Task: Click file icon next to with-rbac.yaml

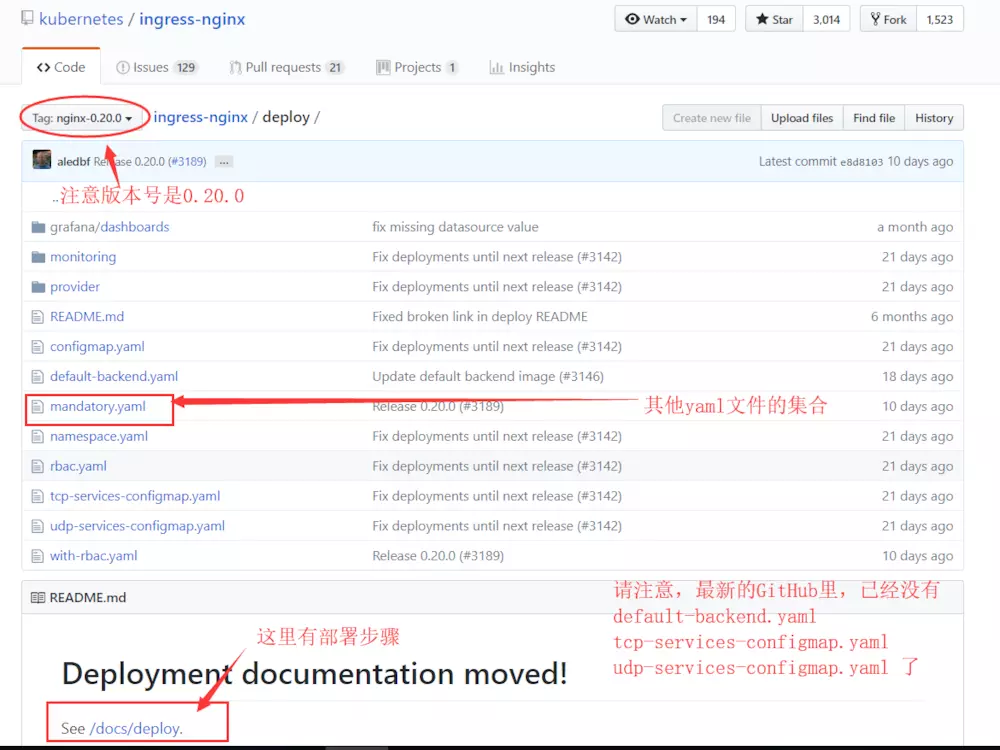Action: coord(38,556)
